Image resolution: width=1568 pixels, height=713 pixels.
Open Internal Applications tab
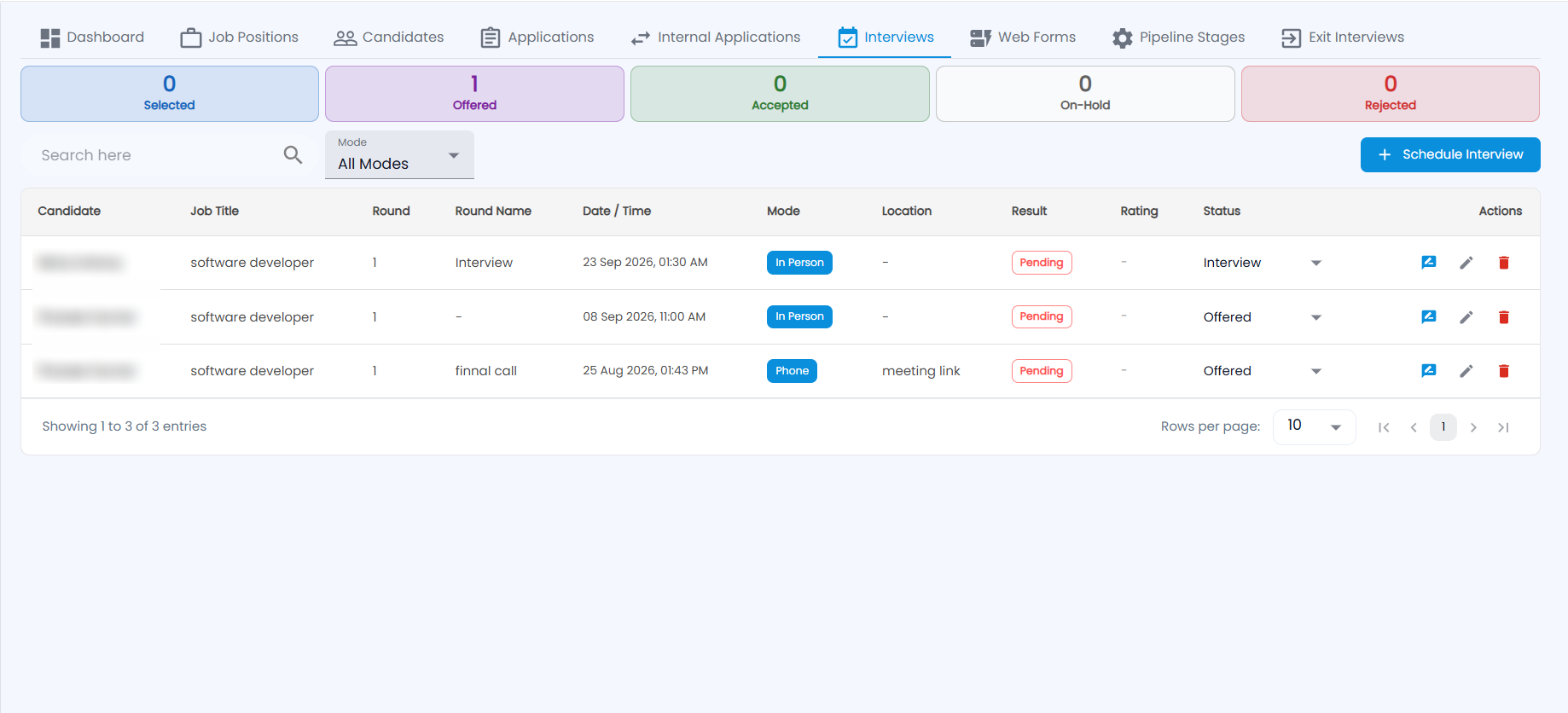click(716, 38)
